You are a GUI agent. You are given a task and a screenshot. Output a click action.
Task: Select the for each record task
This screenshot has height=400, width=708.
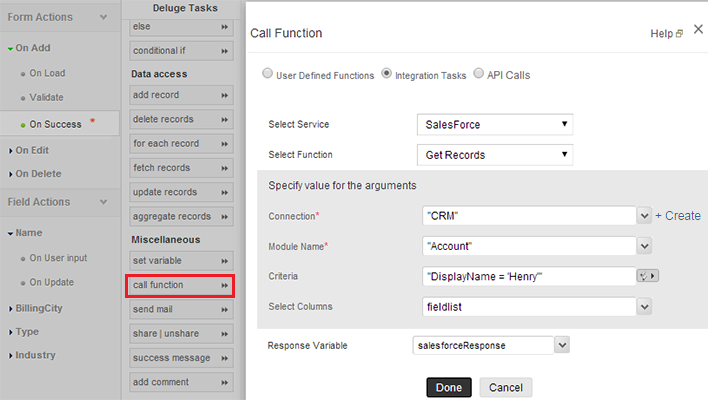tap(181, 144)
